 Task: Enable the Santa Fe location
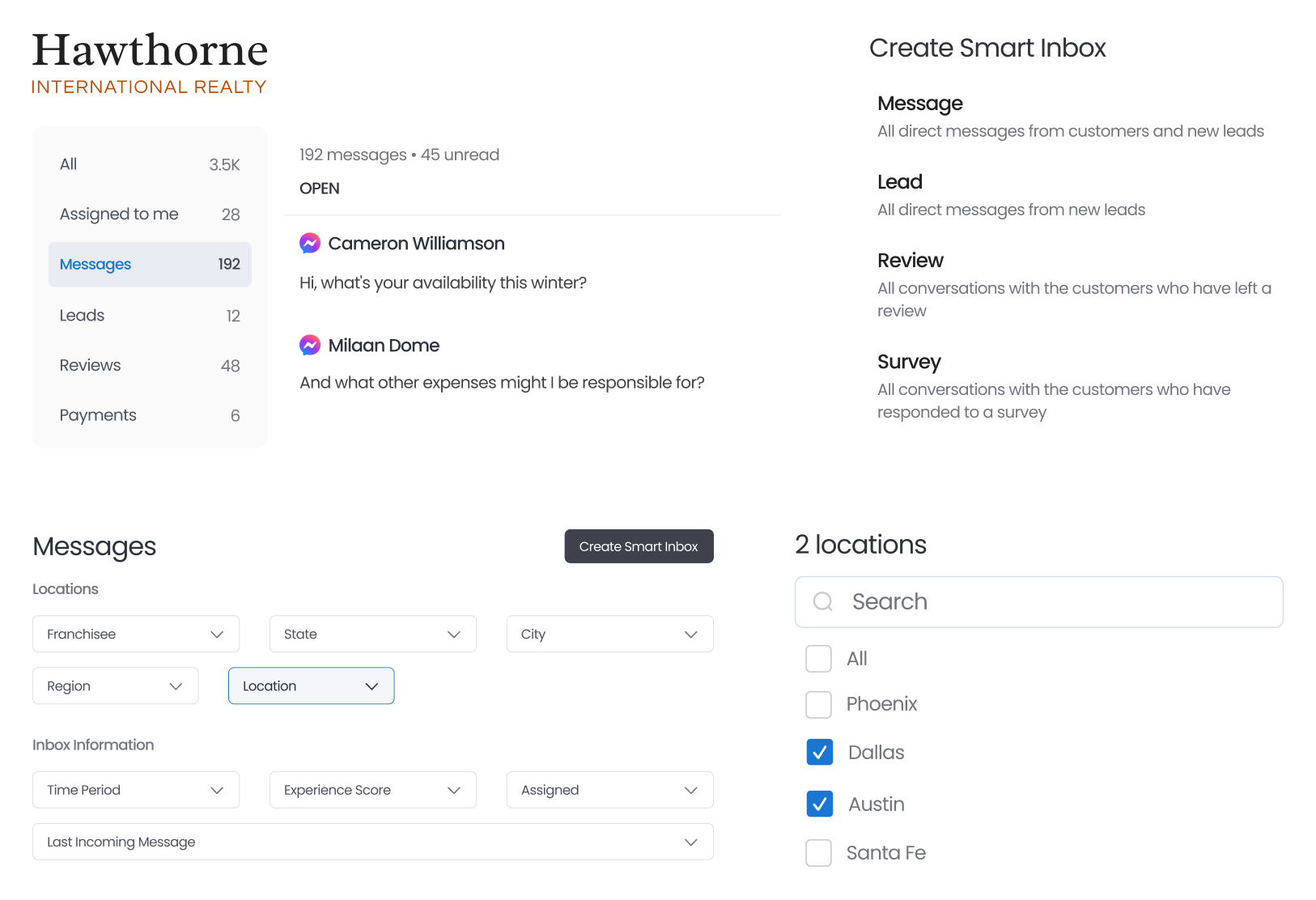pyautogui.click(x=819, y=853)
